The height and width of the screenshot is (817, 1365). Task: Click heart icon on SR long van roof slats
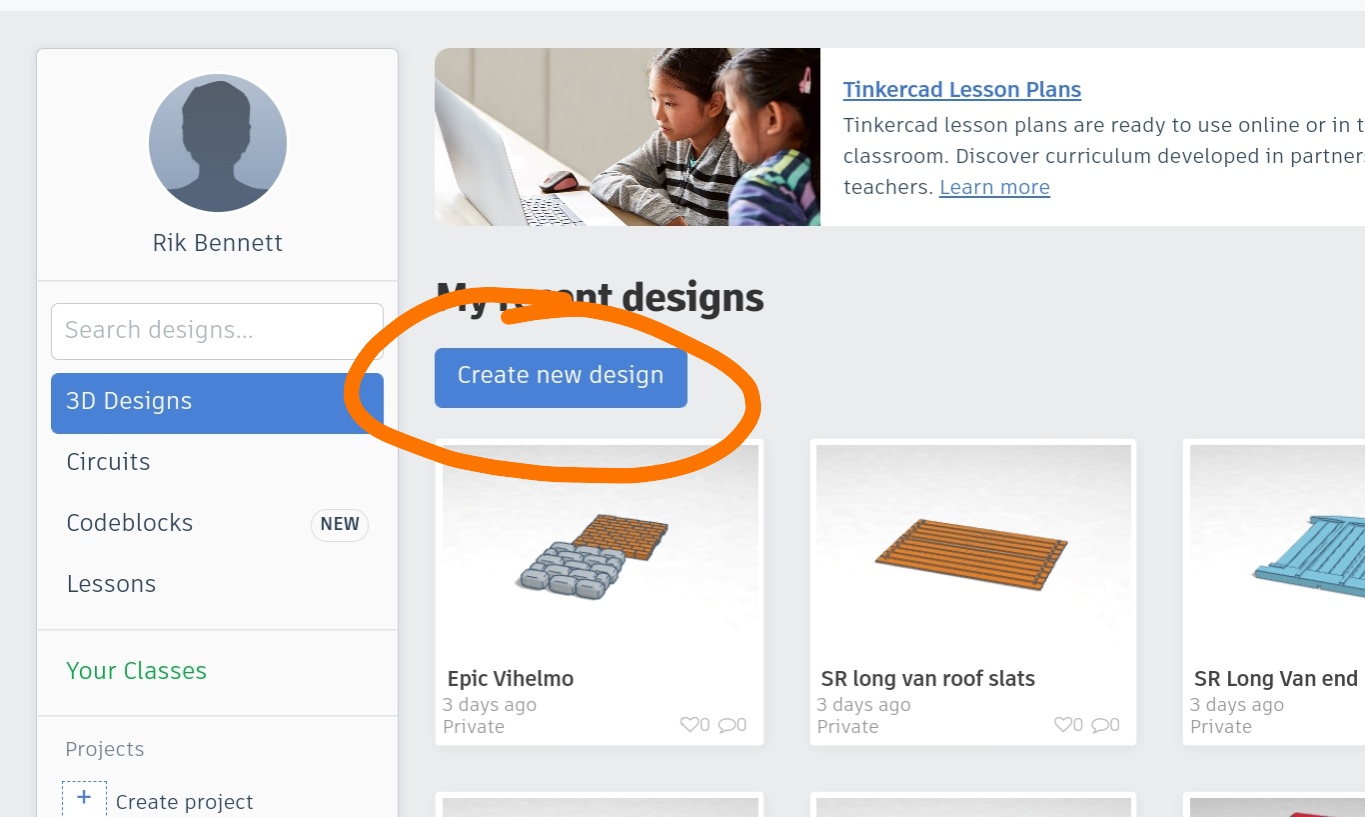point(1062,725)
